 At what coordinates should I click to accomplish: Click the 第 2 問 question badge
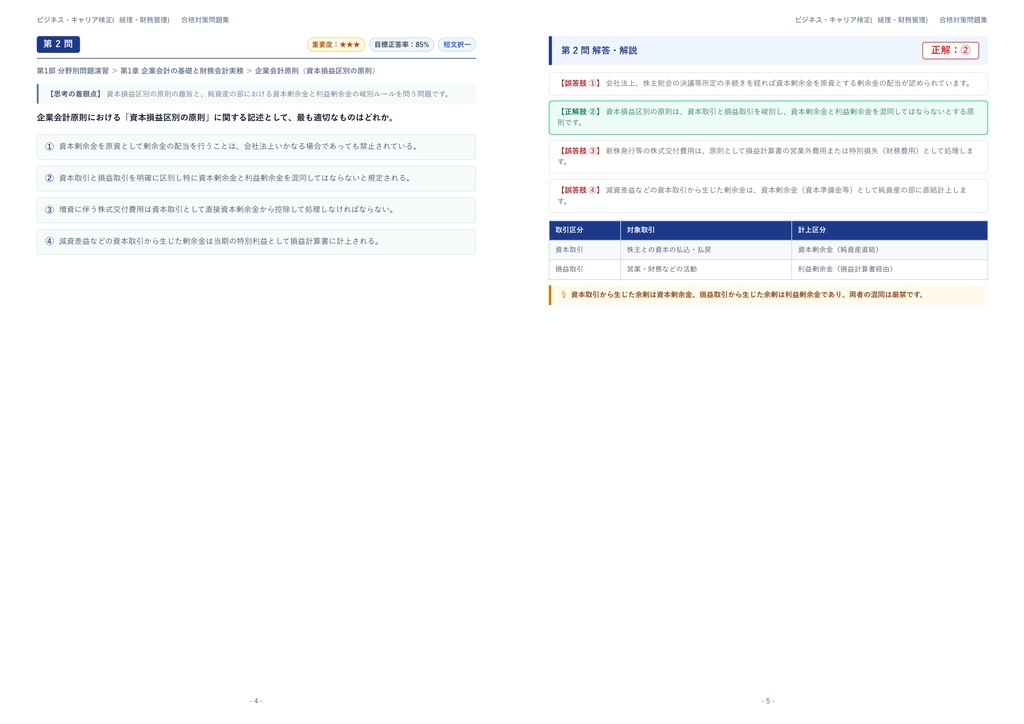pyautogui.click(x=58, y=44)
